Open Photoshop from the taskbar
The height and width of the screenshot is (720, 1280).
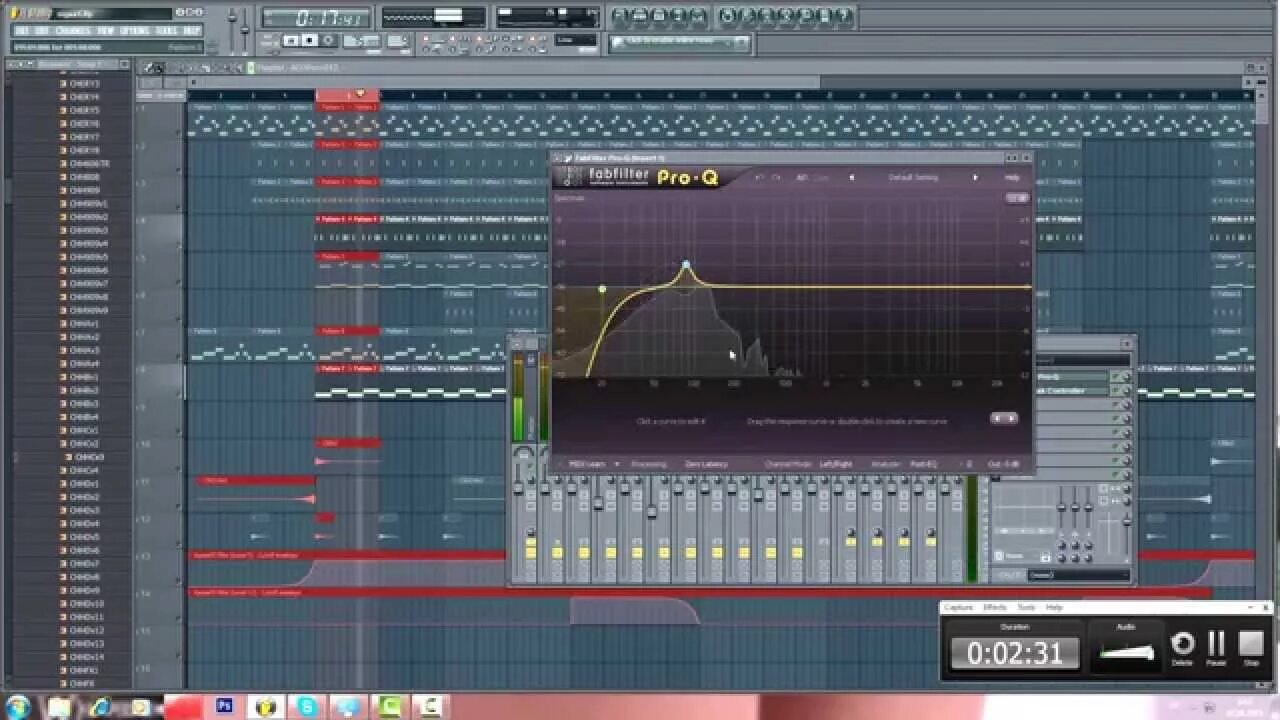[x=224, y=706]
